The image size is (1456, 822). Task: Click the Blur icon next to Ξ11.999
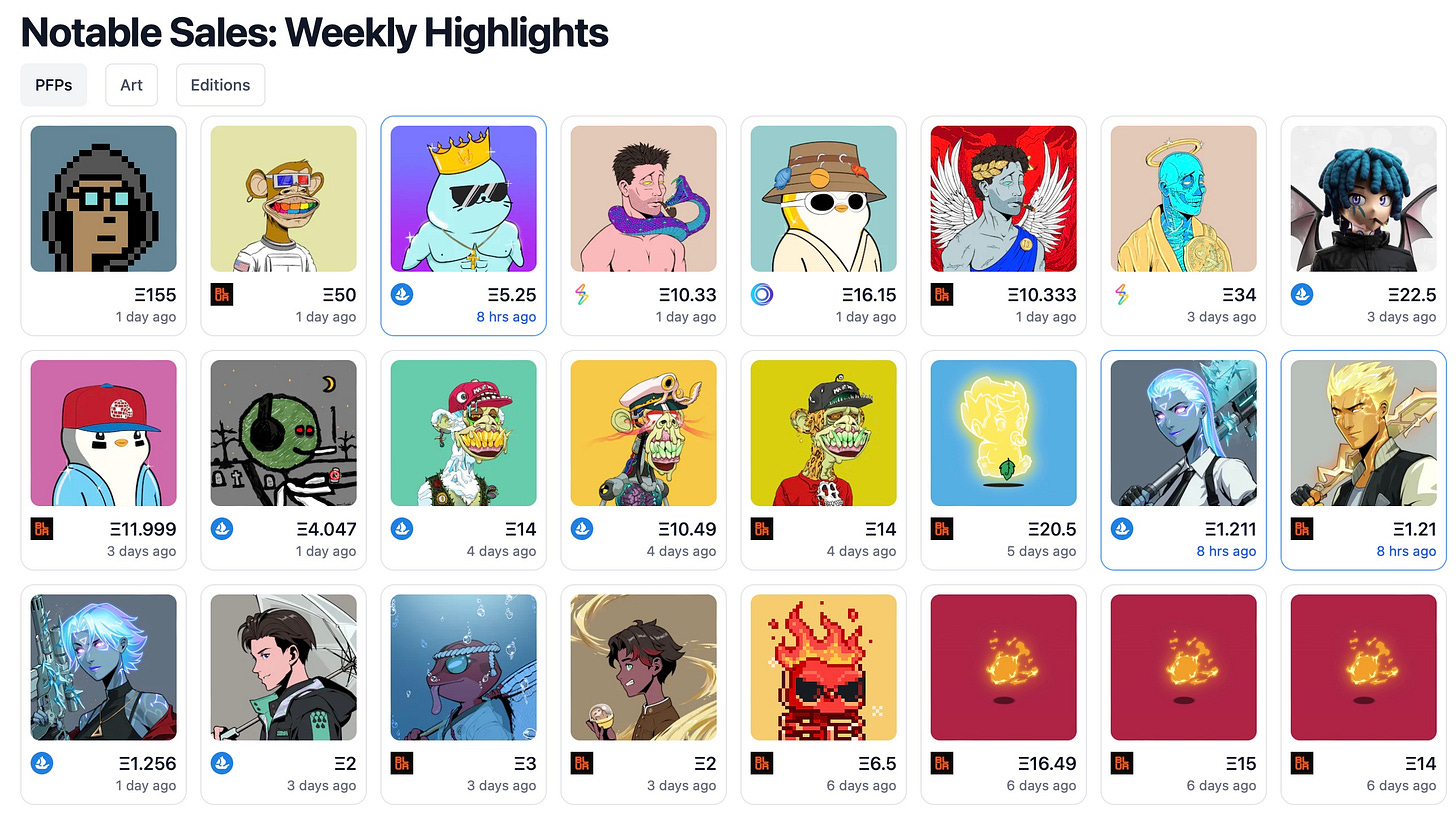point(42,529)
